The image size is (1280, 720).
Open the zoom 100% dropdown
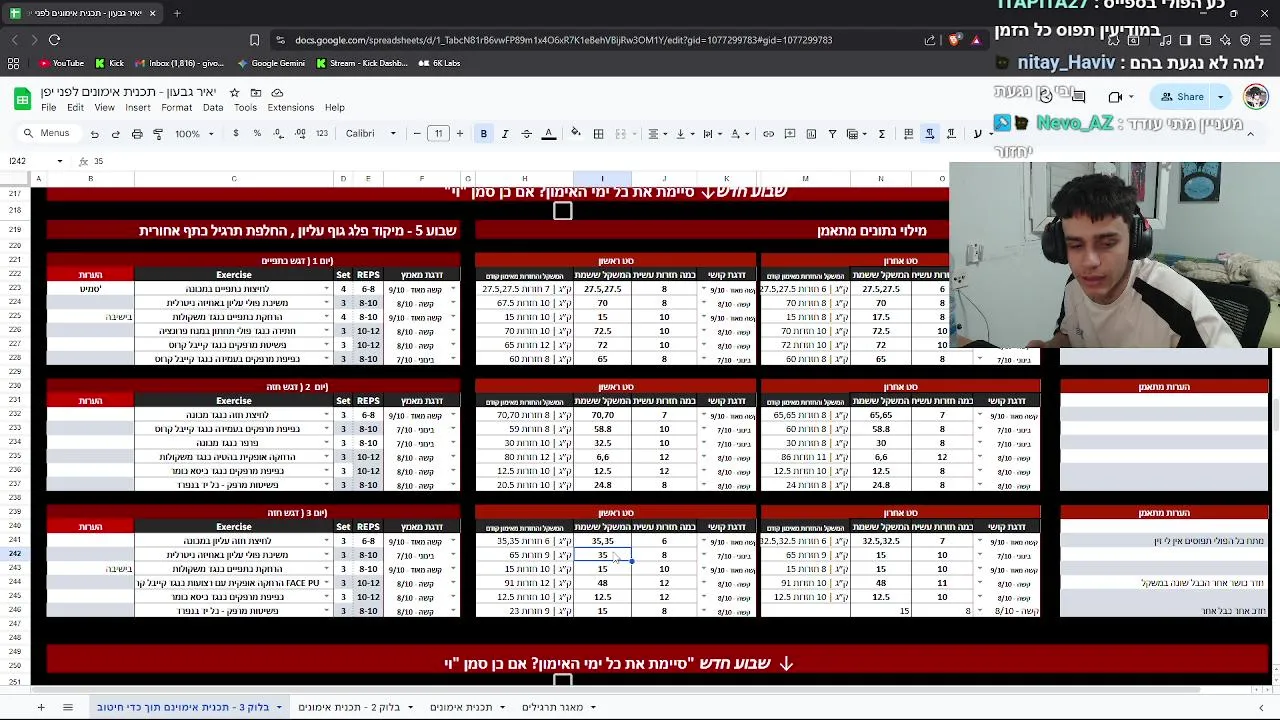pyautogui.click(x=194, y=134)
